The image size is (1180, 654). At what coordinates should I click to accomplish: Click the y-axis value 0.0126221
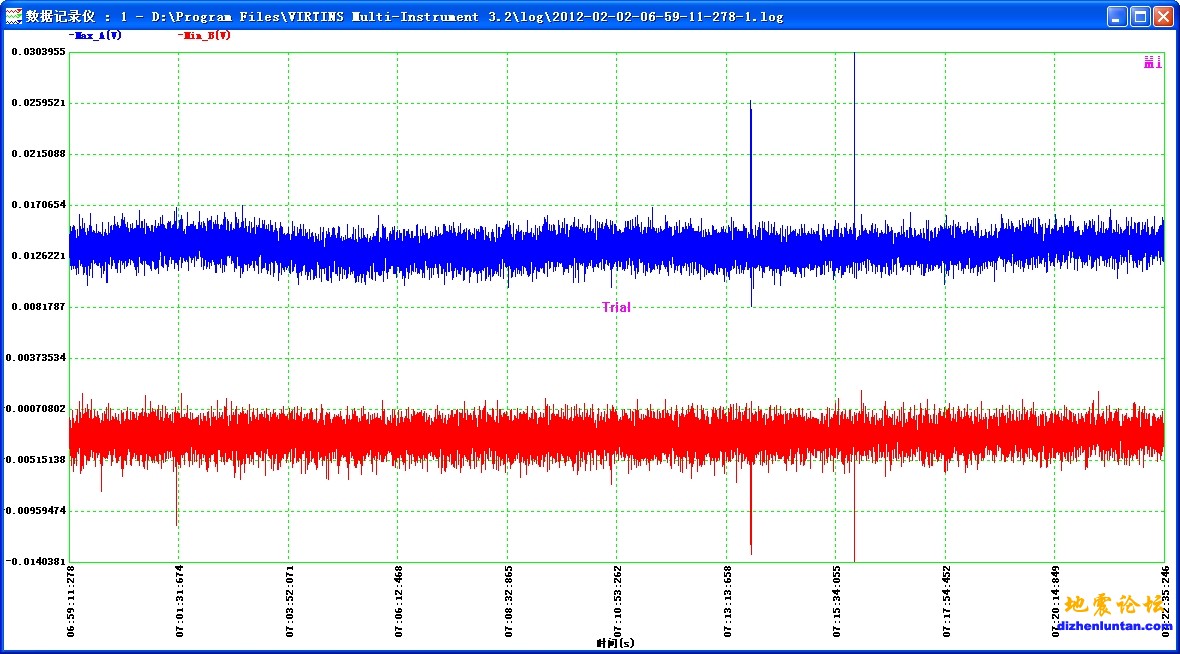click(38, 256)
